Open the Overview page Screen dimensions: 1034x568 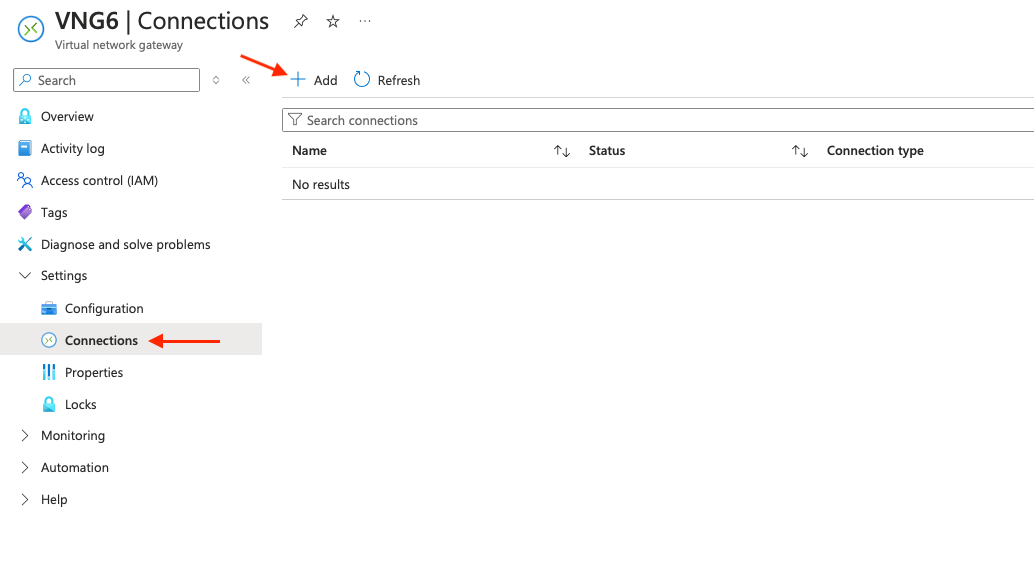click(67, 116)
